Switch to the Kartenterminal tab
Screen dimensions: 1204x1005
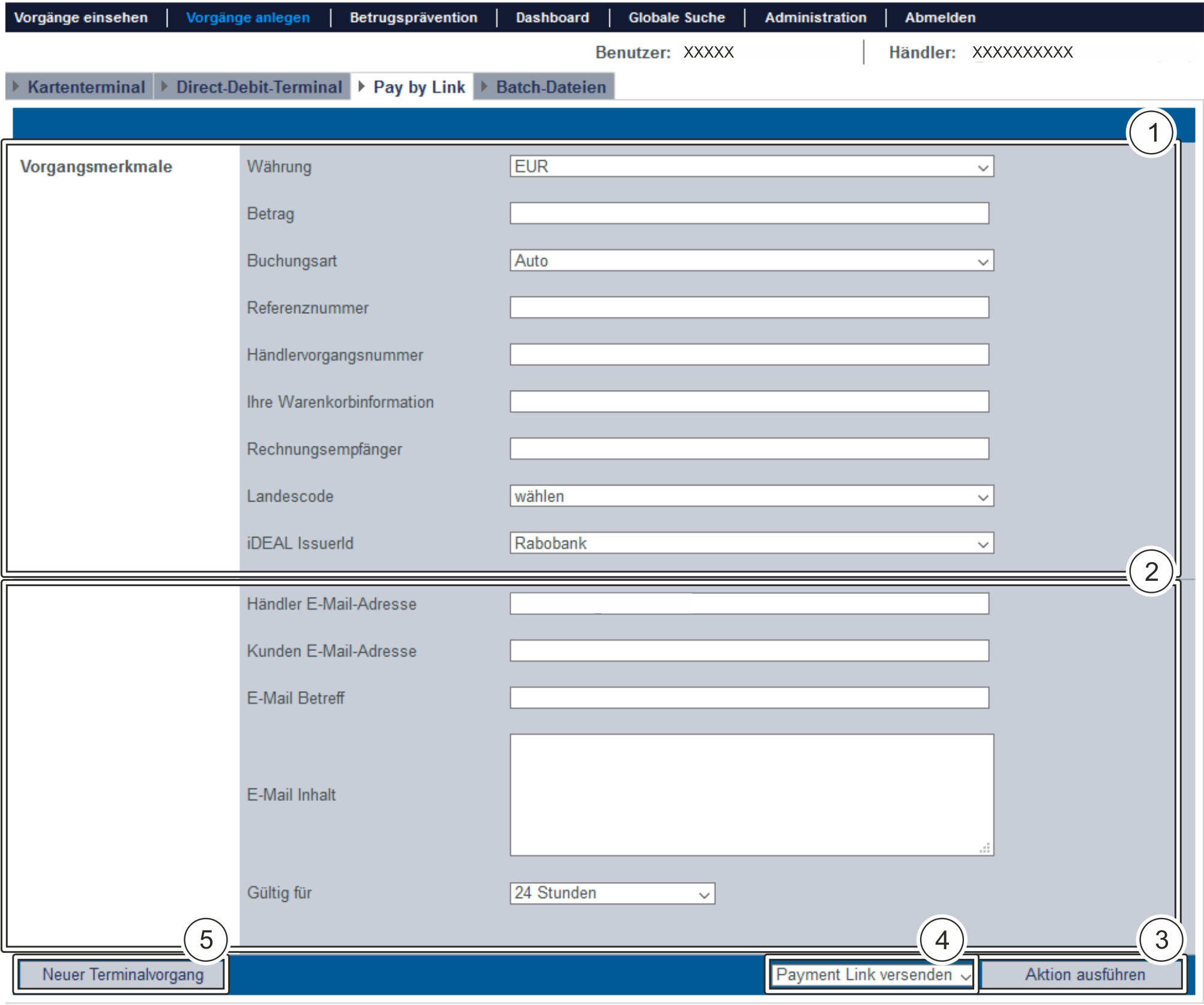point(86,88)
